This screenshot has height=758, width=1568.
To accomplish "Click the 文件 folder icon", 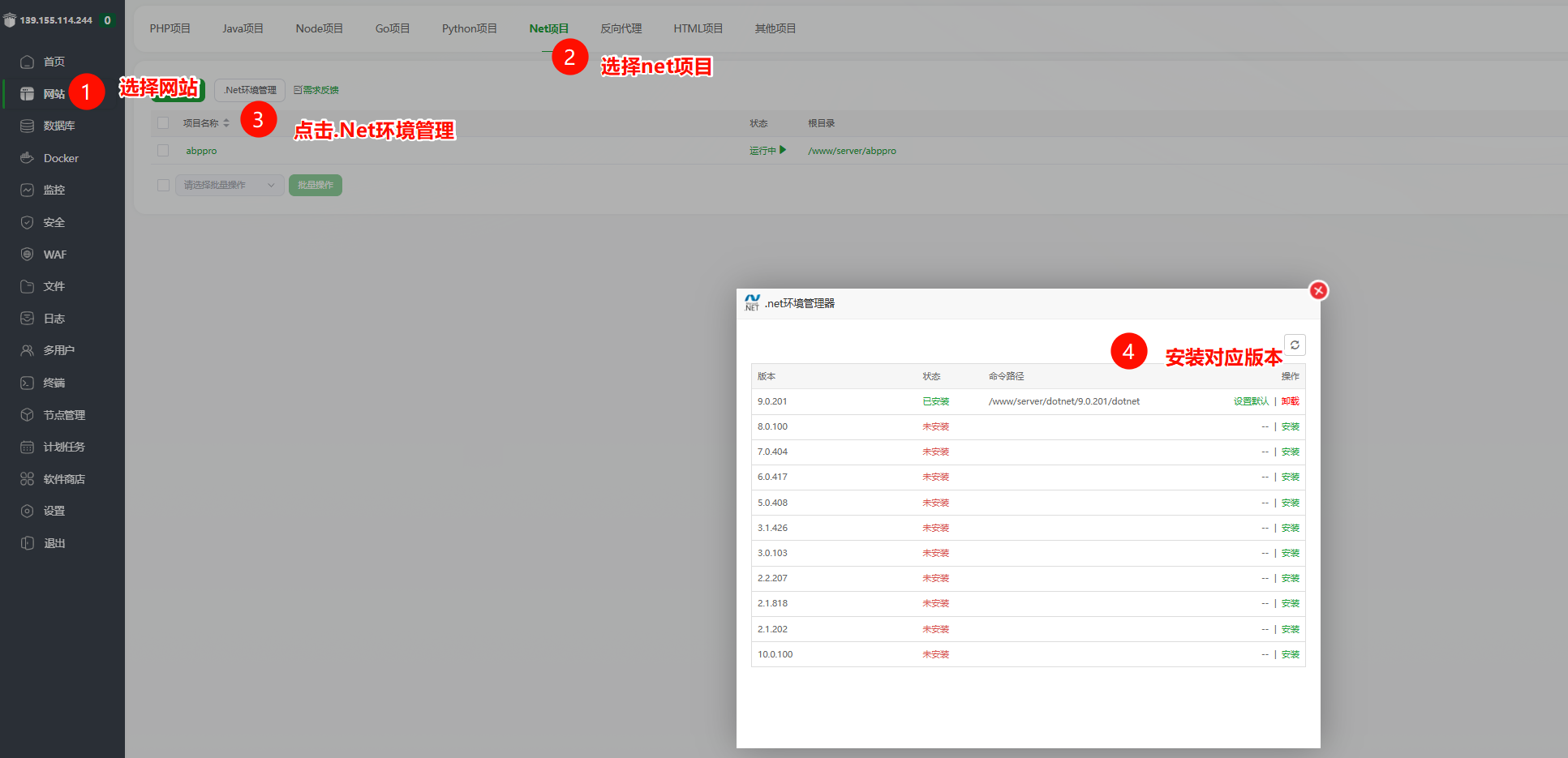I will click(x=27, y=286).
